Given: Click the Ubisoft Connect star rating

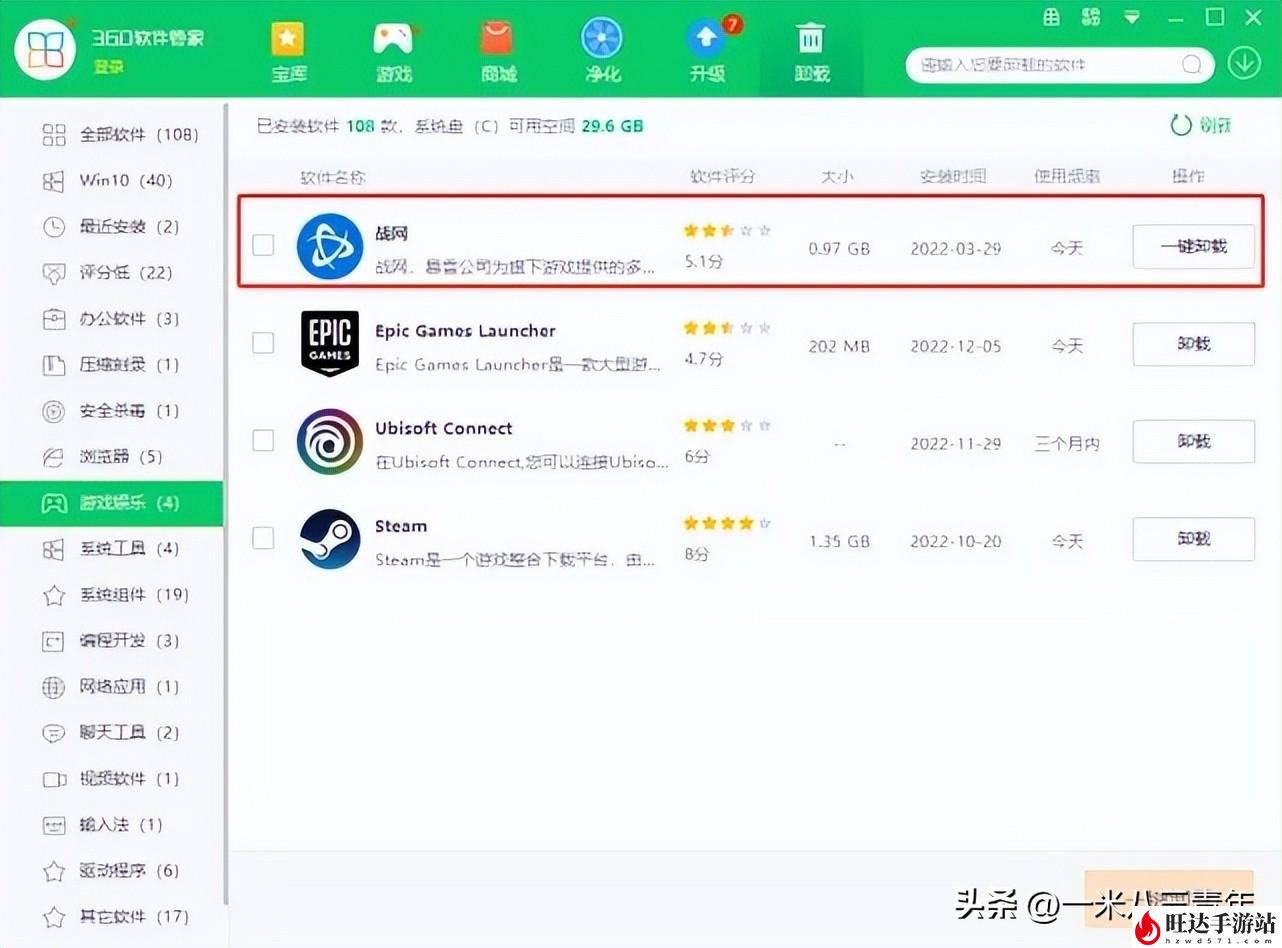Looking at the screenshot, I should pos(727,426).
